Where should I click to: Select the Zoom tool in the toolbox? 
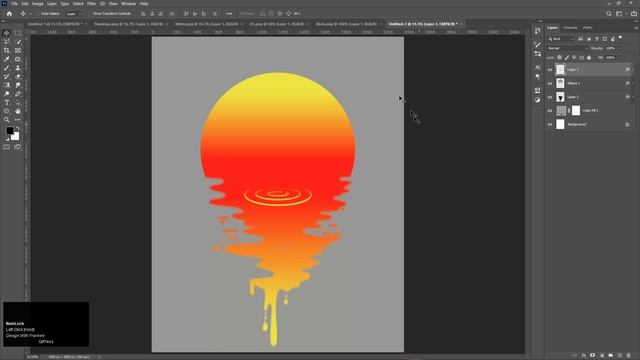click(x=7, y=120)
